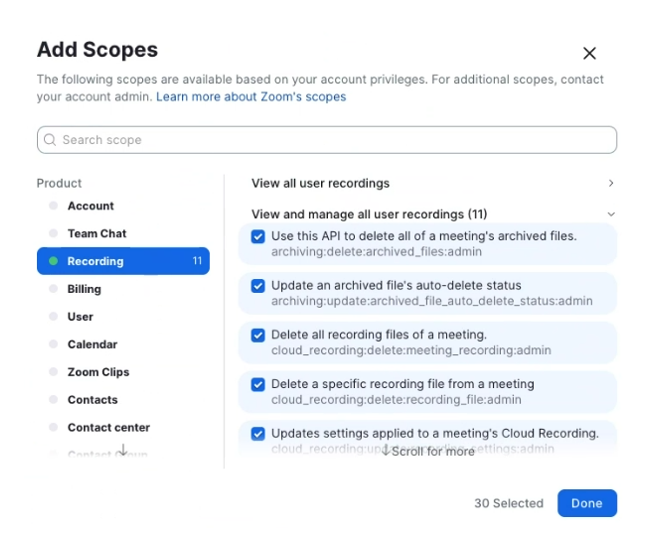The width and height of the screenshot is (650, 548).
Task: Click the status dot beside Contacts
Action: (53, 399)
